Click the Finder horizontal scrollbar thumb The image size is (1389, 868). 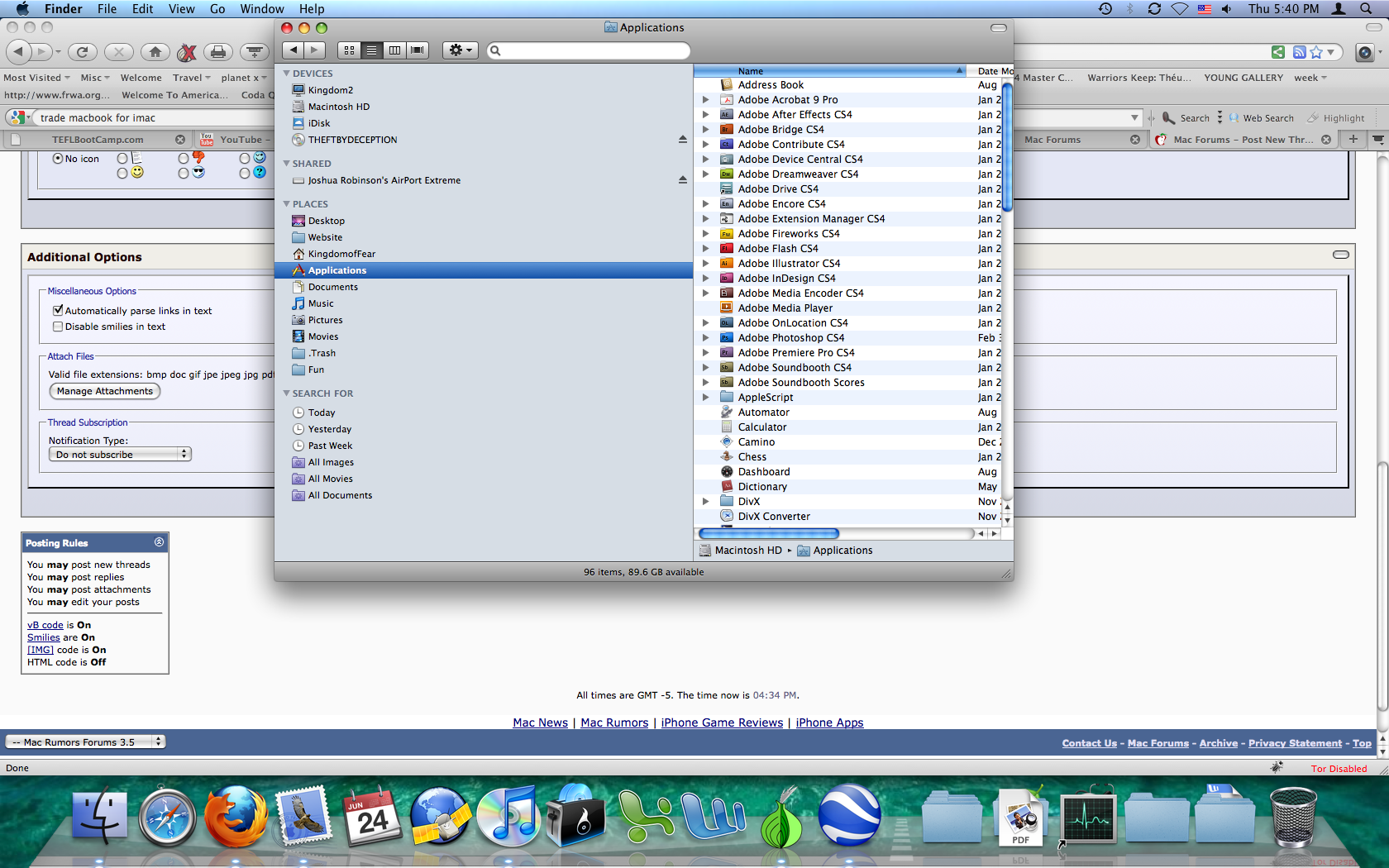pos(769,534)
